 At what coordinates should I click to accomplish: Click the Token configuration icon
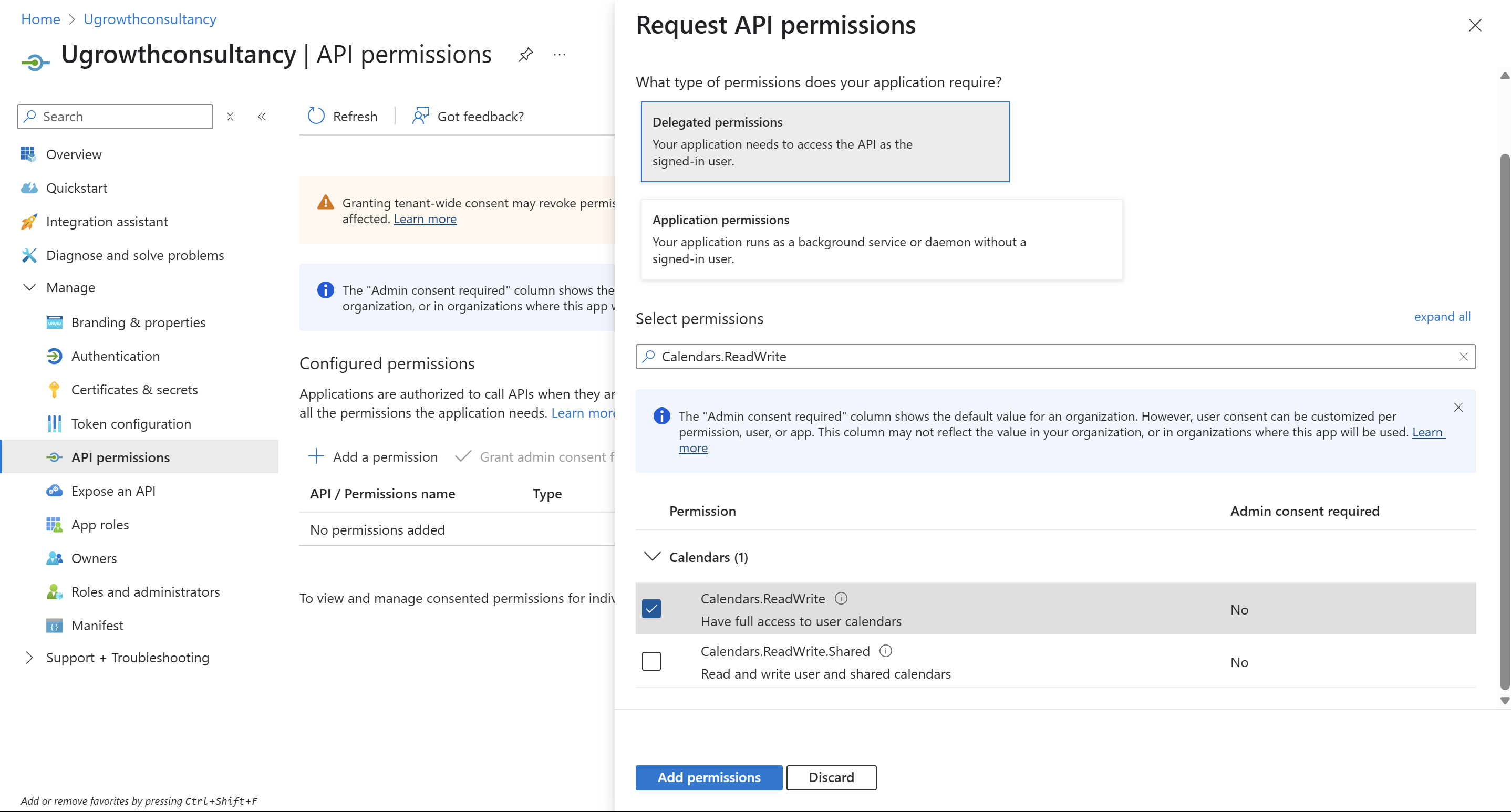(x=55, y=423)
